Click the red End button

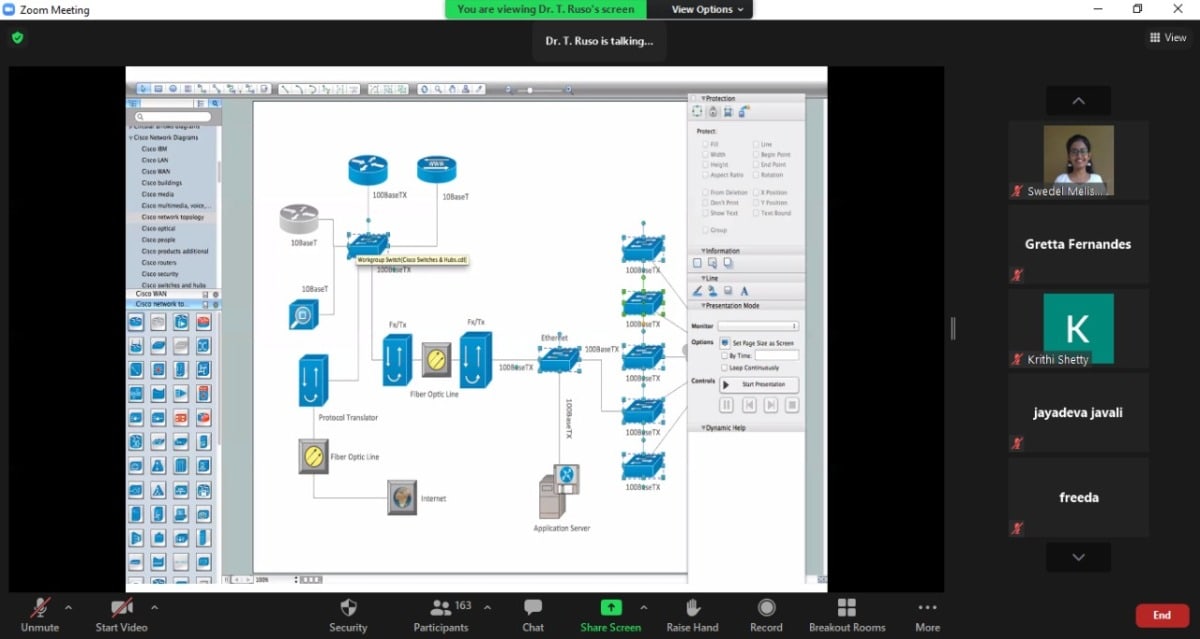[1161, 615]
